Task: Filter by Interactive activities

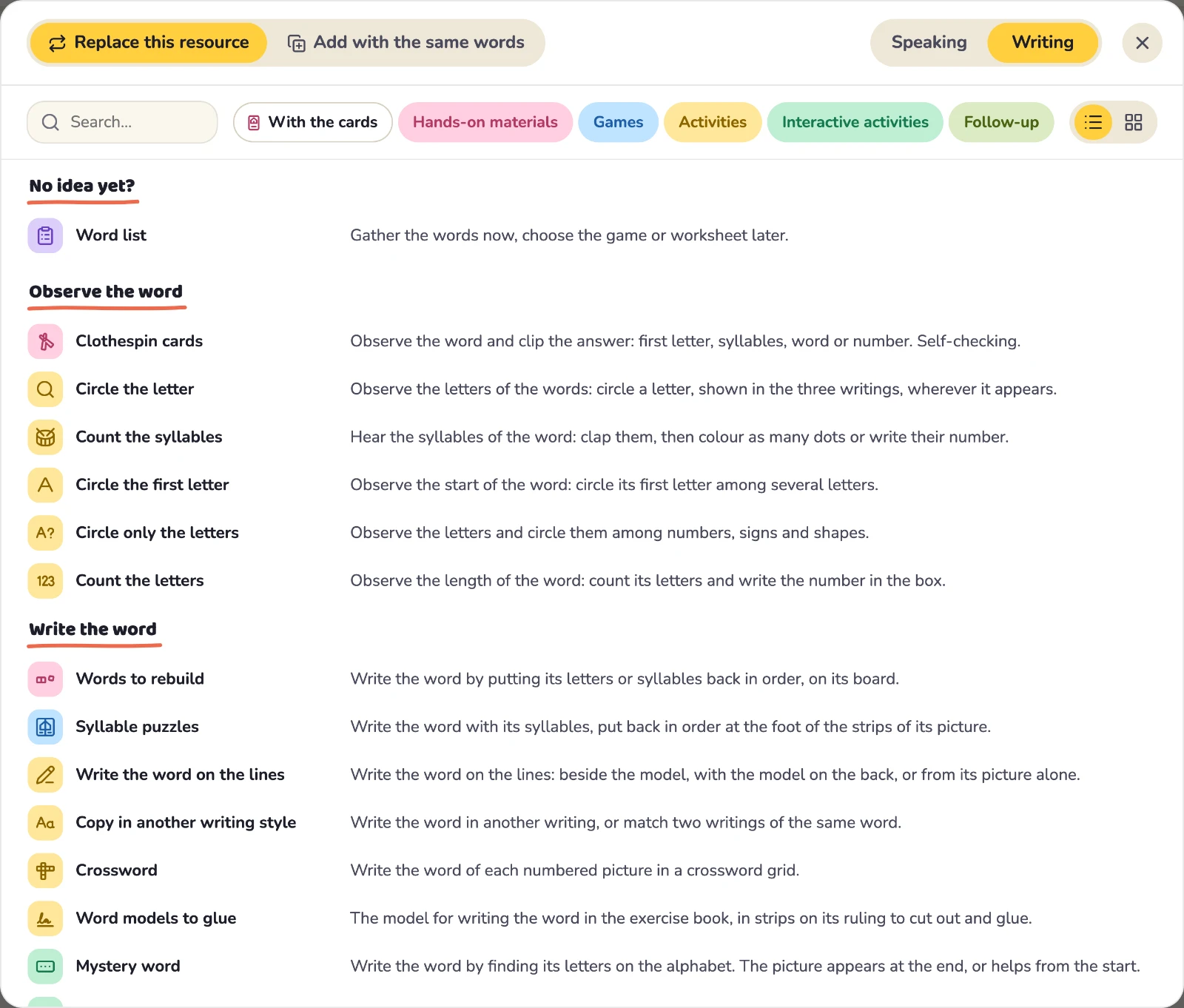Action: (855, 122)
